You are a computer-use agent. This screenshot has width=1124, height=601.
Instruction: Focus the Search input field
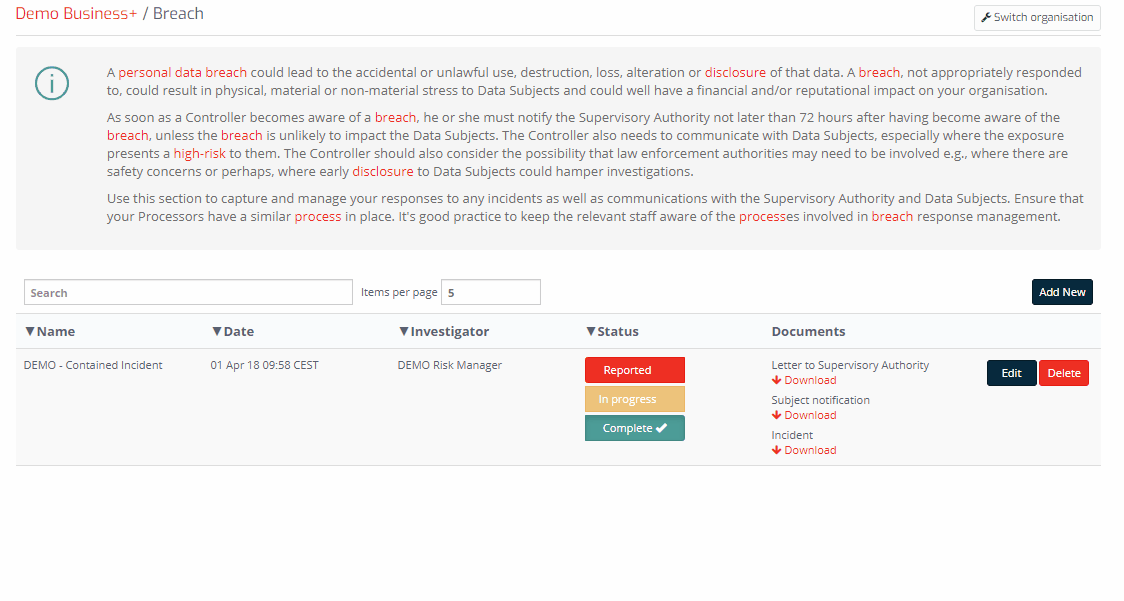point(188,293)
